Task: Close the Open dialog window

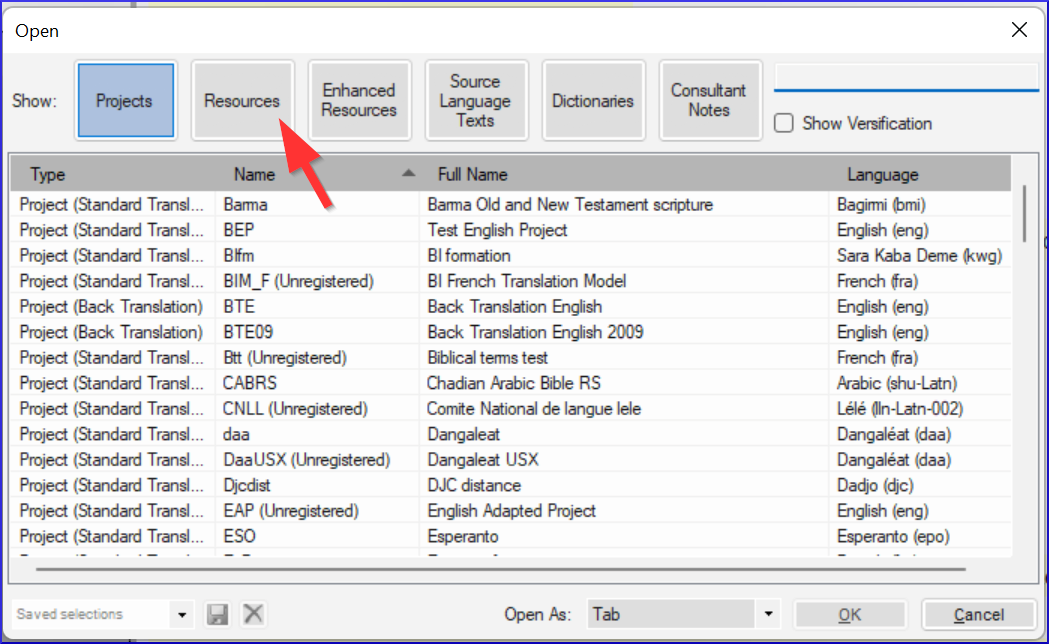Action: tap(1019, 30)
